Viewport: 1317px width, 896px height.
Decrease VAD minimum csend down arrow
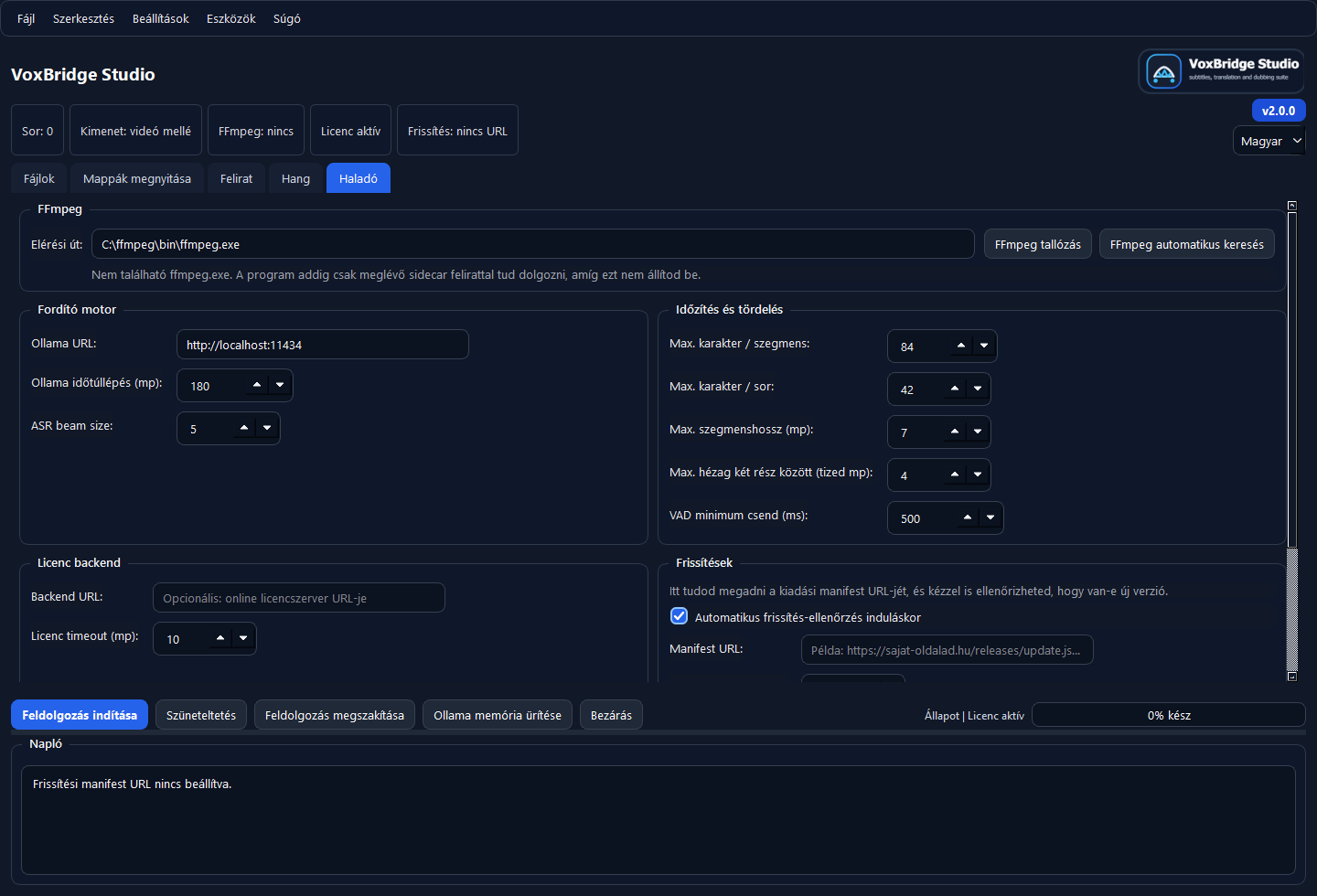(990, 517)
